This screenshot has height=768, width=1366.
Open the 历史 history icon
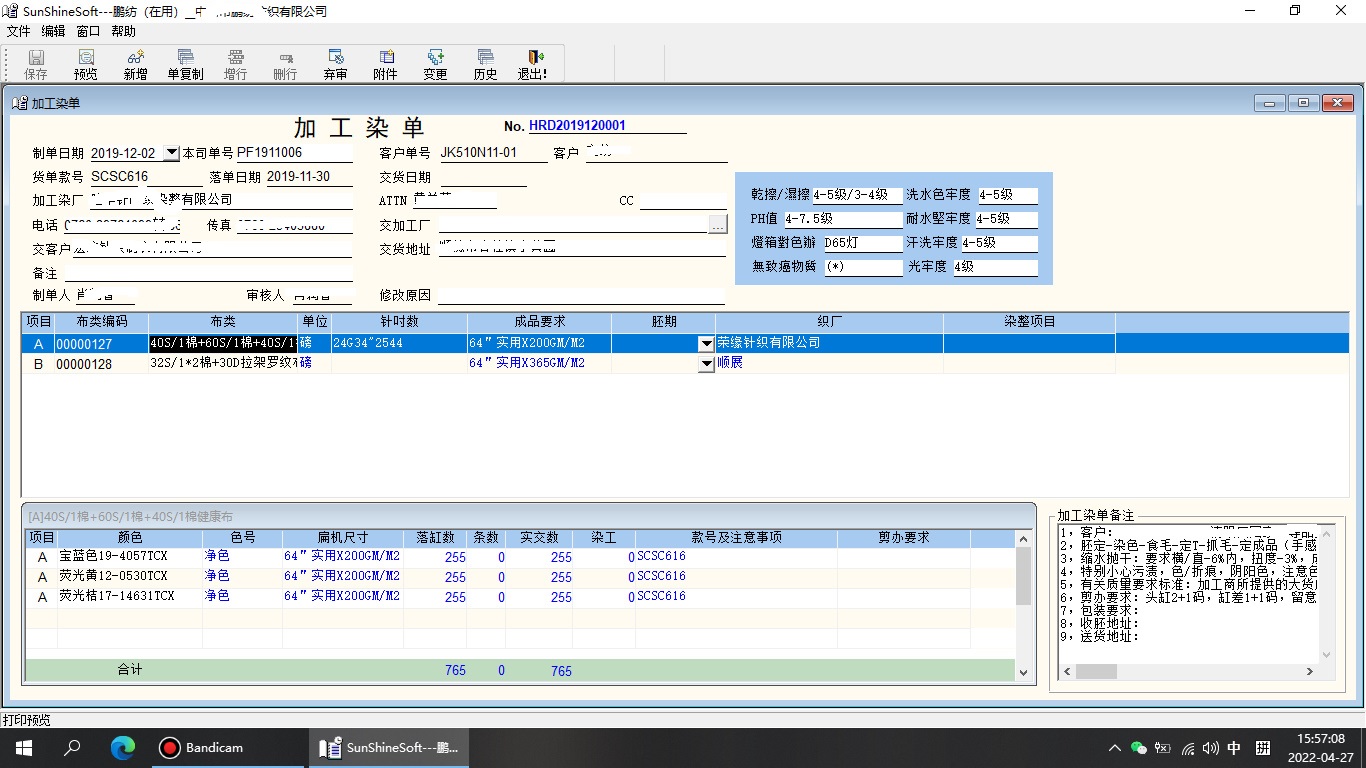pos(485,65)
